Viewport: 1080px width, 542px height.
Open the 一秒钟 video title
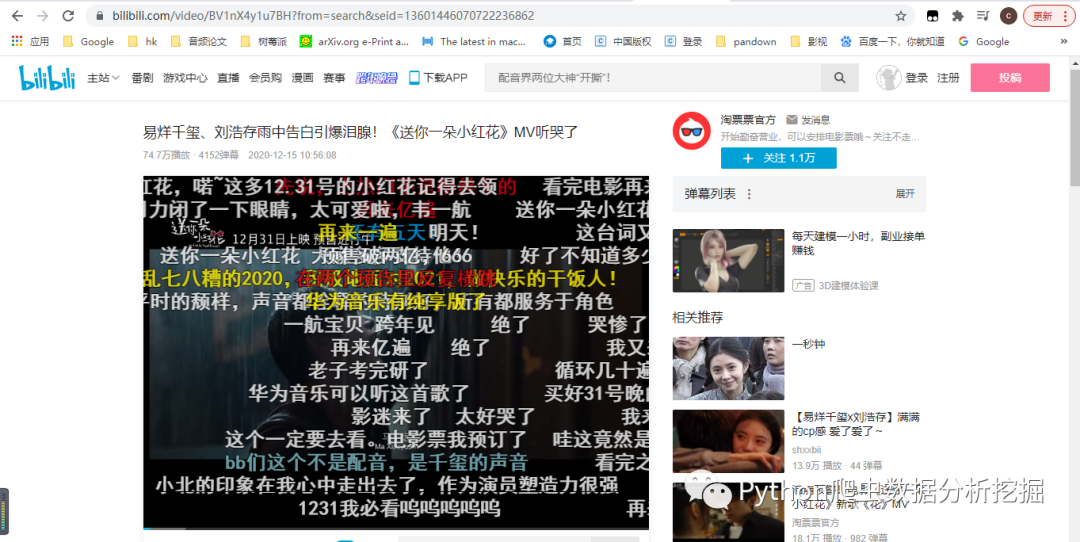[x=809, y=344]
